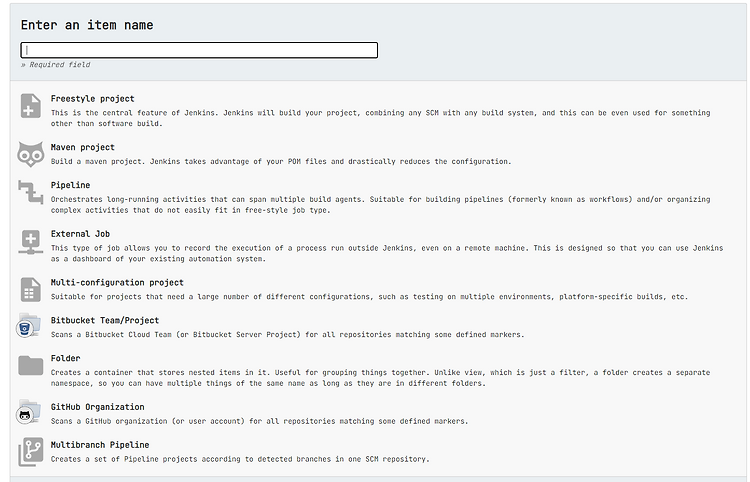The height and width of the screenshot is (482, 750).
Task: Click the 'Required field' hint text
Action: pos(55,65)
